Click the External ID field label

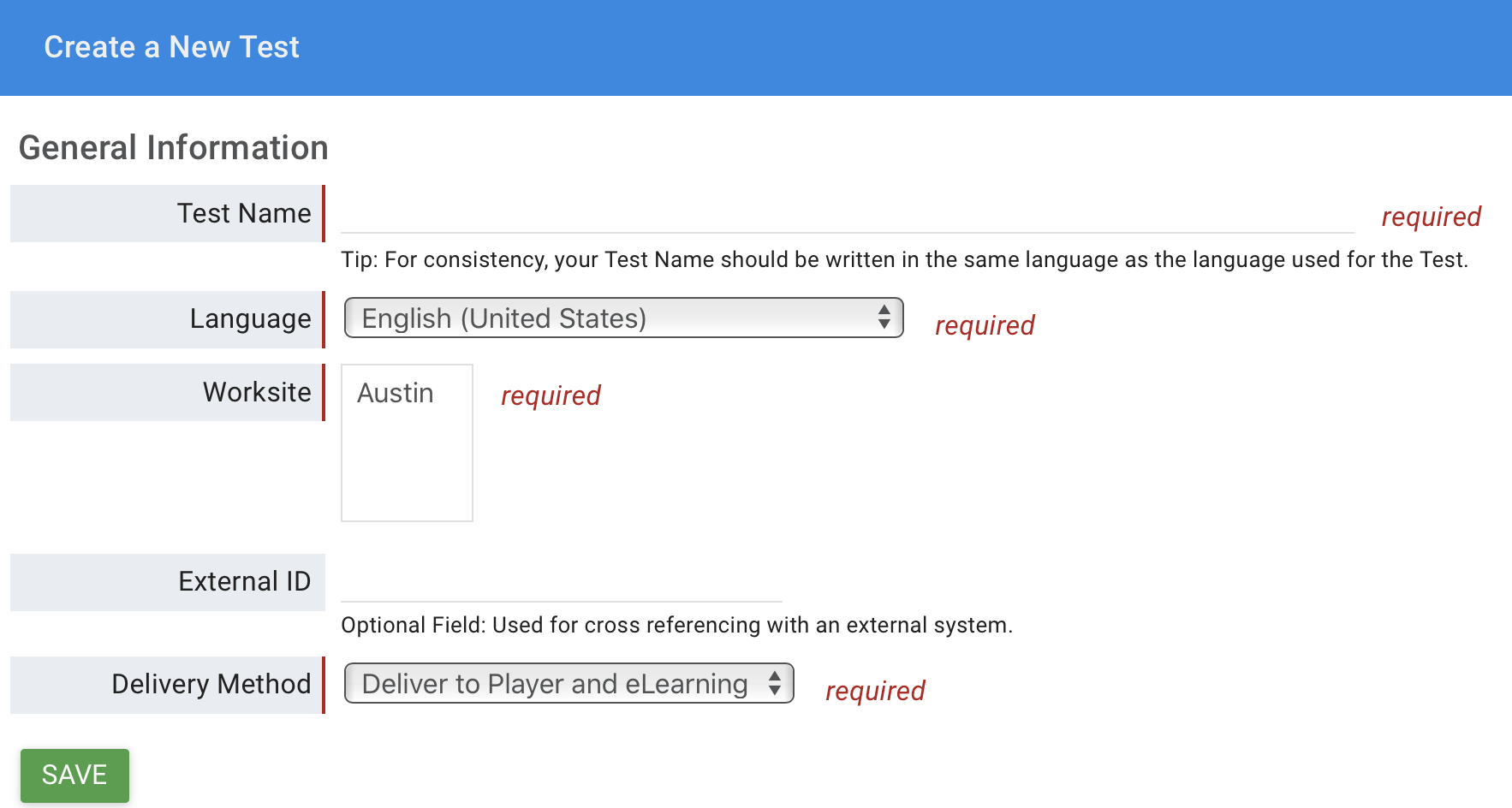coord(244,581)
